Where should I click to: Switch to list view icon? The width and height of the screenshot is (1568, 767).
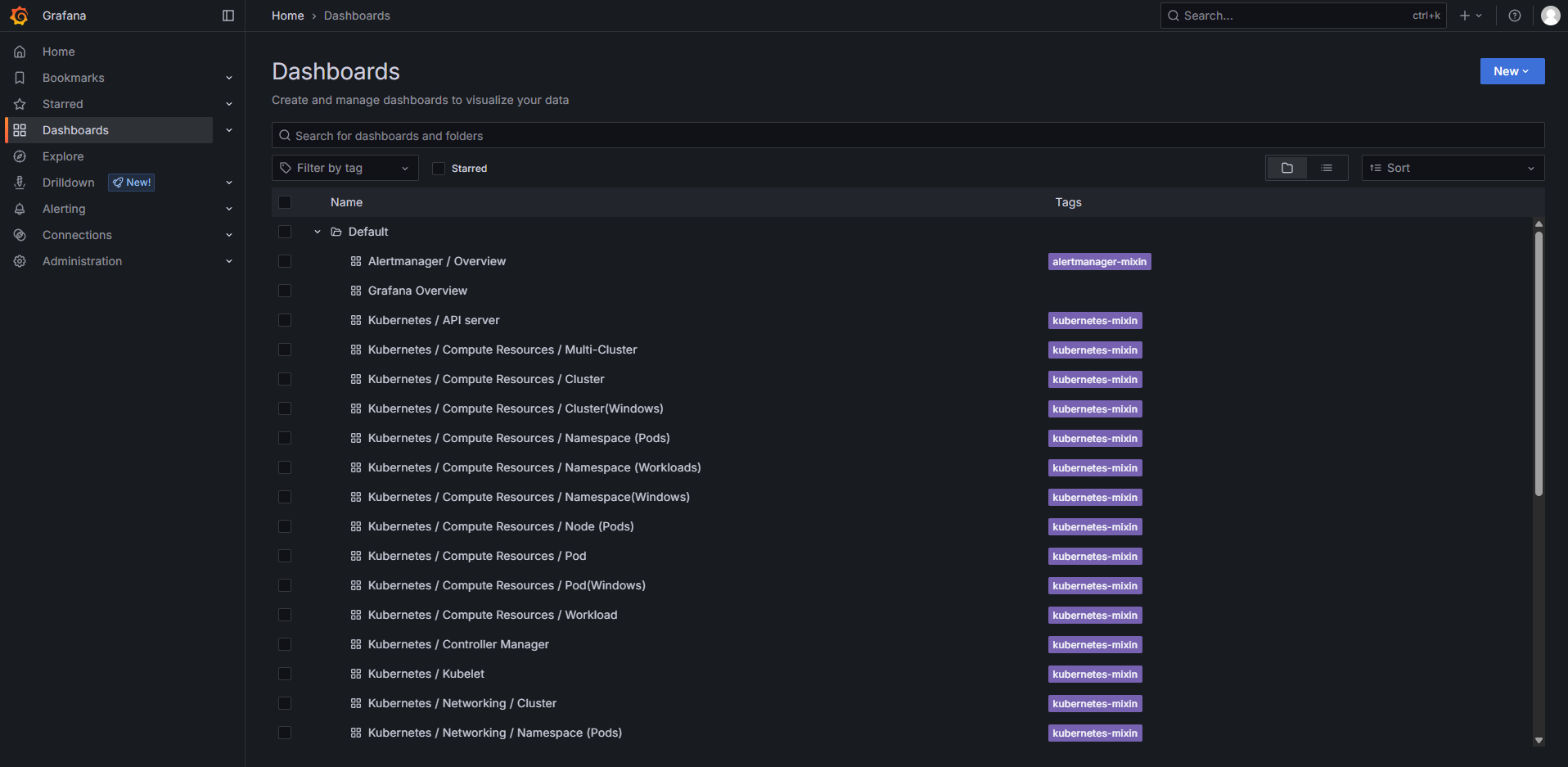(x=1327, y=168)
